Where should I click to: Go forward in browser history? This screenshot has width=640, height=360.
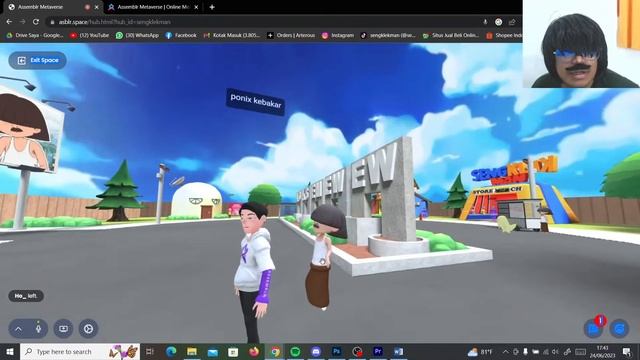click(22, 22)
